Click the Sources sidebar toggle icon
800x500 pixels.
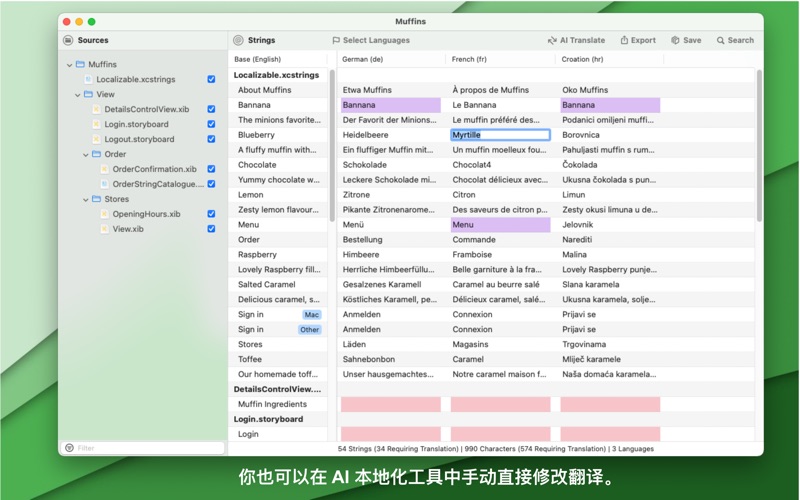(68, 40)
